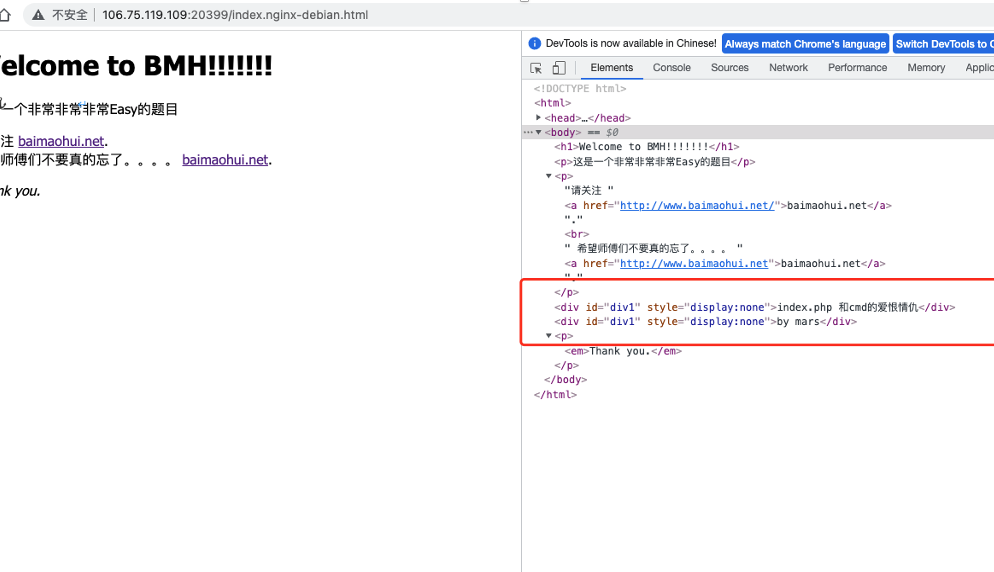
Task: Click the DevTools info icon
Action: (534, 43)
